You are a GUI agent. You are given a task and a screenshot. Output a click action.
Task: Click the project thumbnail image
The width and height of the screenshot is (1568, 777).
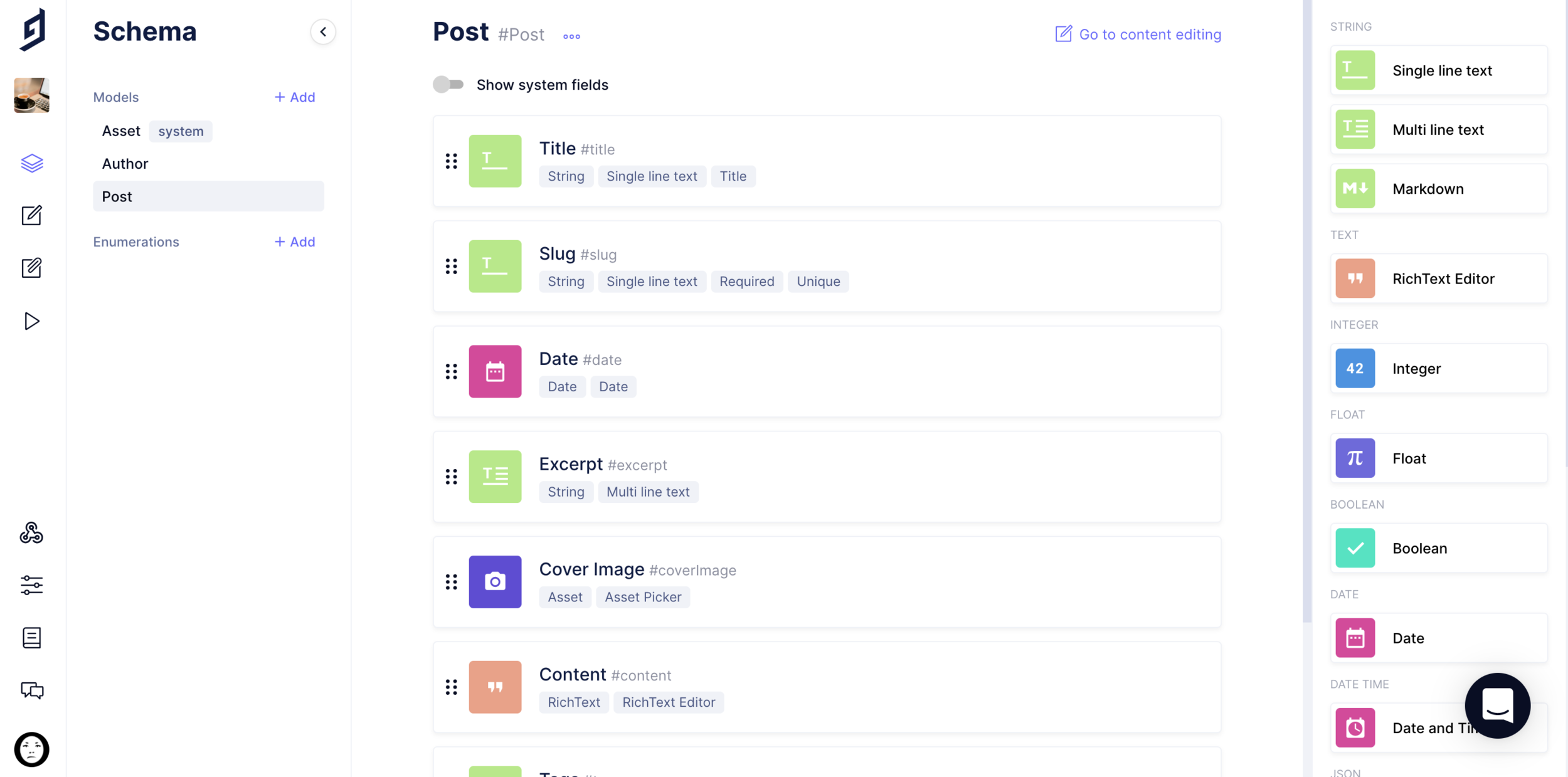coord(31,95)
